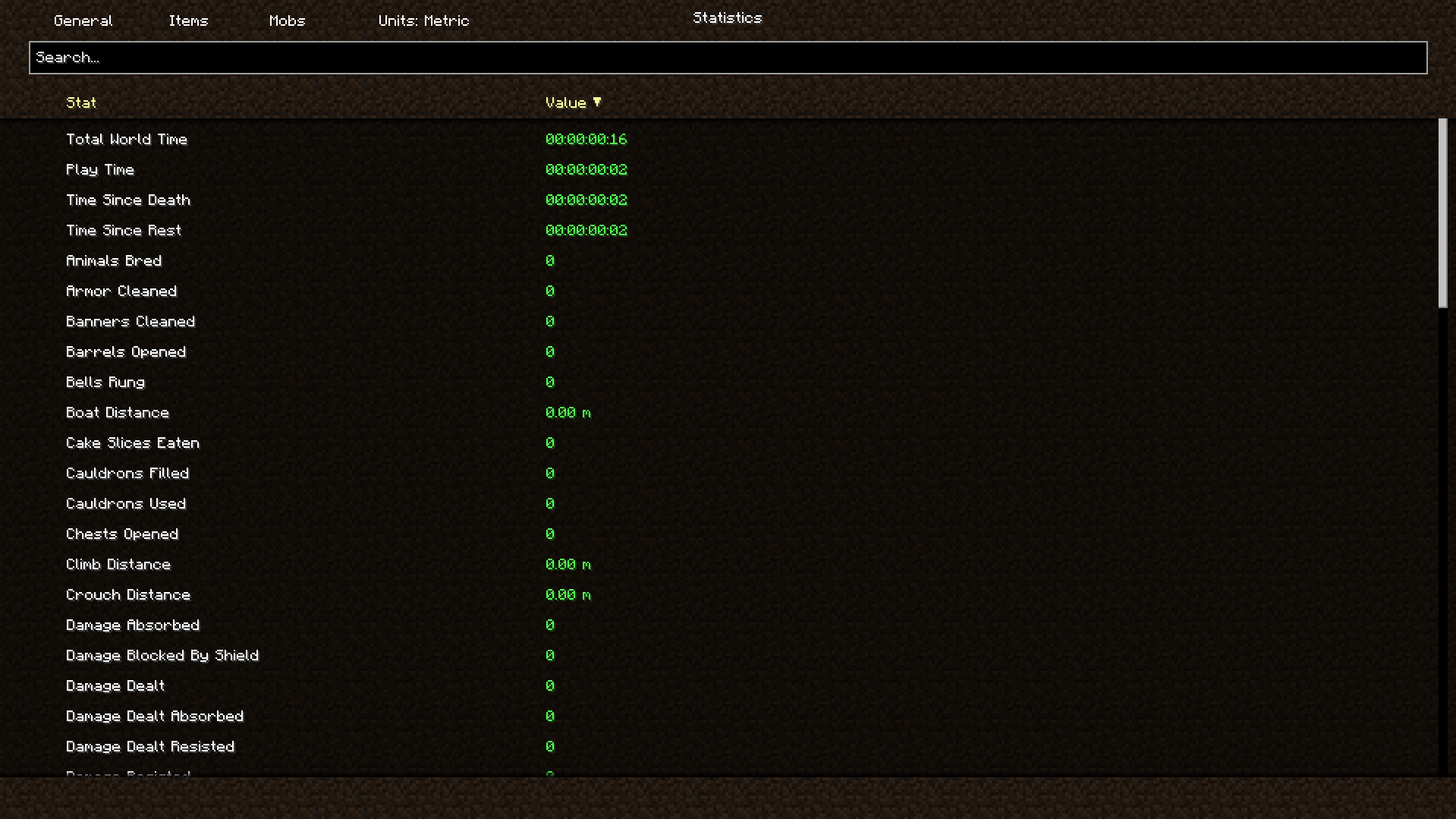Toggle the Units: Metric button
The image size is (1456, 819).
[423, 20]
